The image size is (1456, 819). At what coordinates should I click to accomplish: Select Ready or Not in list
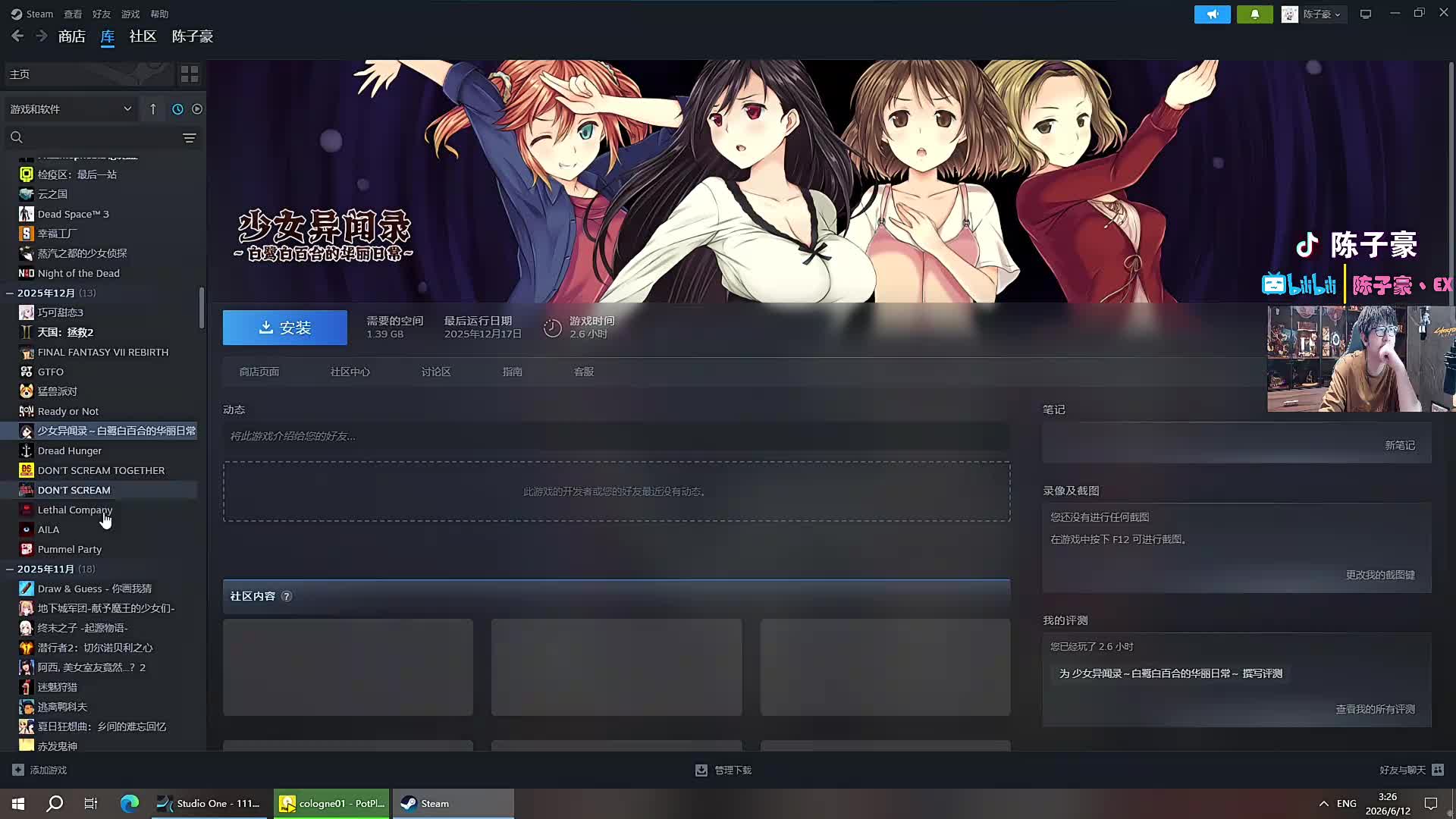[x=68, y=411]
